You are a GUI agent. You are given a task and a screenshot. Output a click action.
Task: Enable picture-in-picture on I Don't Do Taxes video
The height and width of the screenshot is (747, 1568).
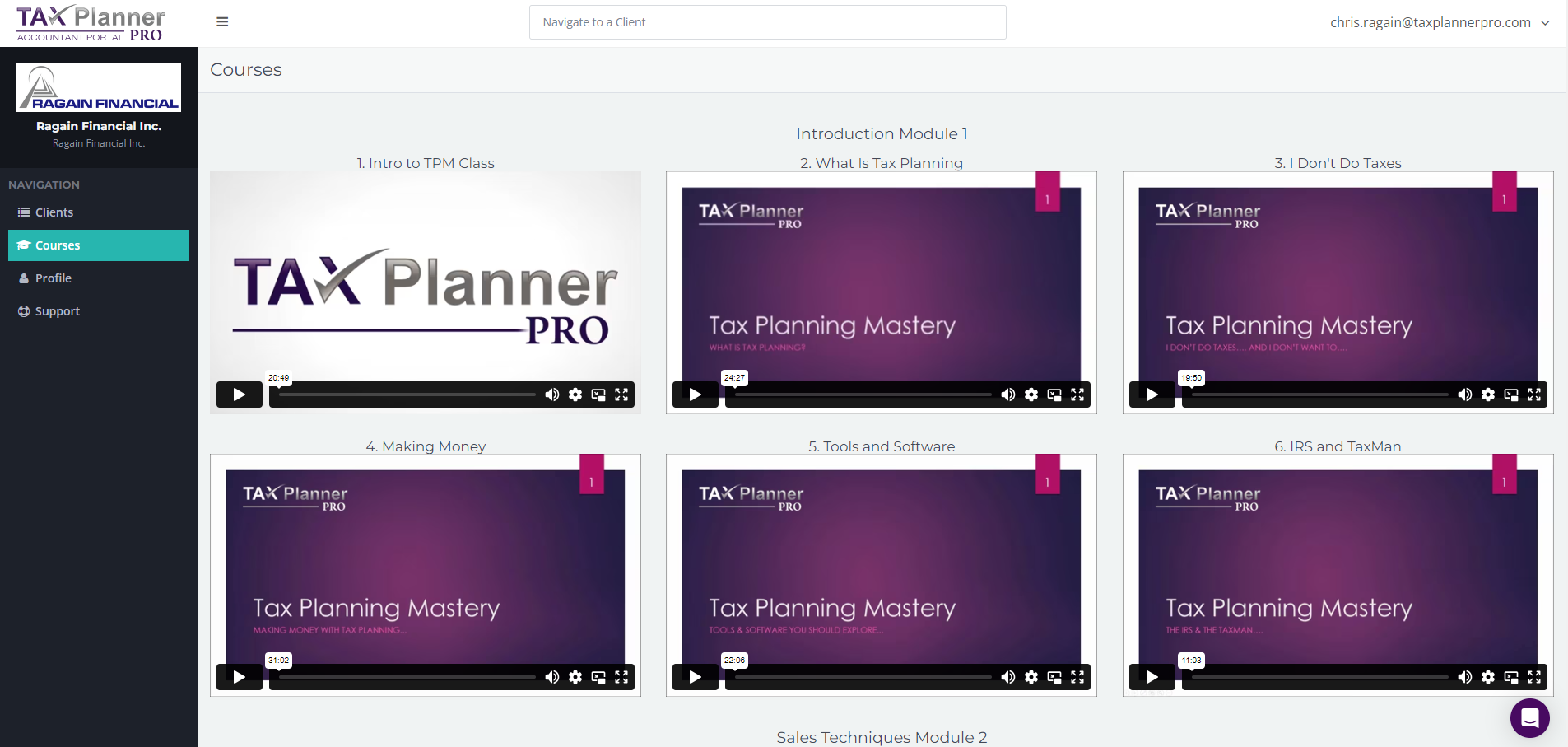click(1511, 395)
